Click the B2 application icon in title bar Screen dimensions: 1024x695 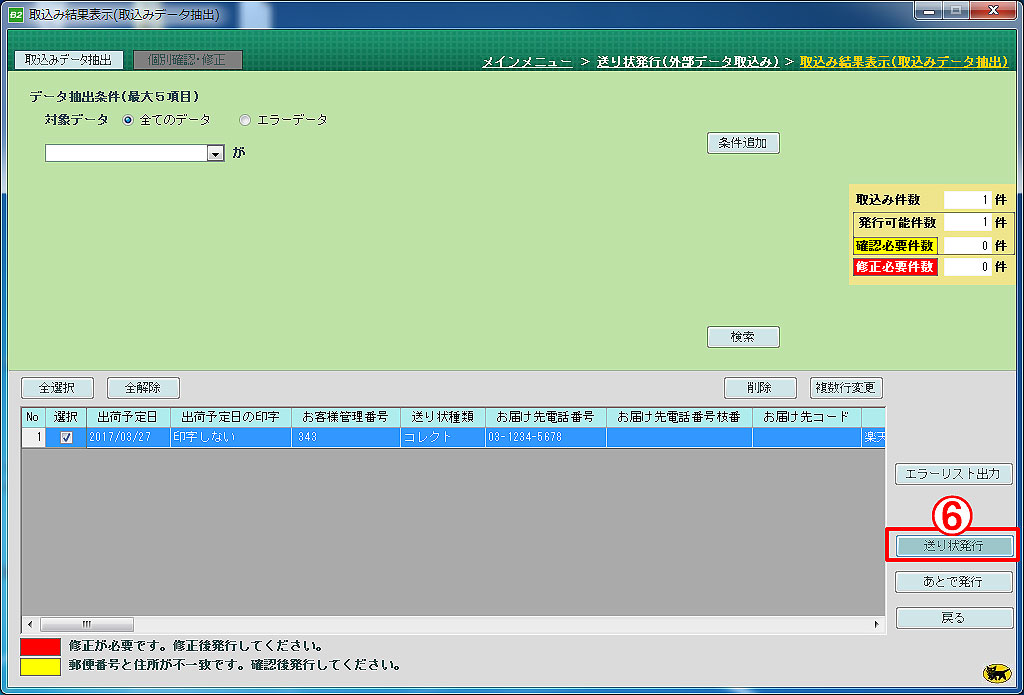(14, 14)
